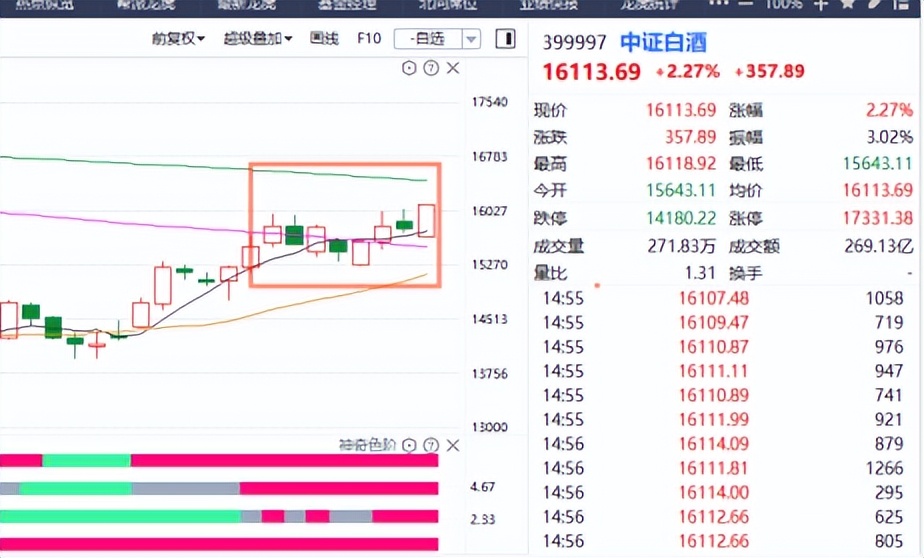Select tick row priced 16111.11

point(723,371)
